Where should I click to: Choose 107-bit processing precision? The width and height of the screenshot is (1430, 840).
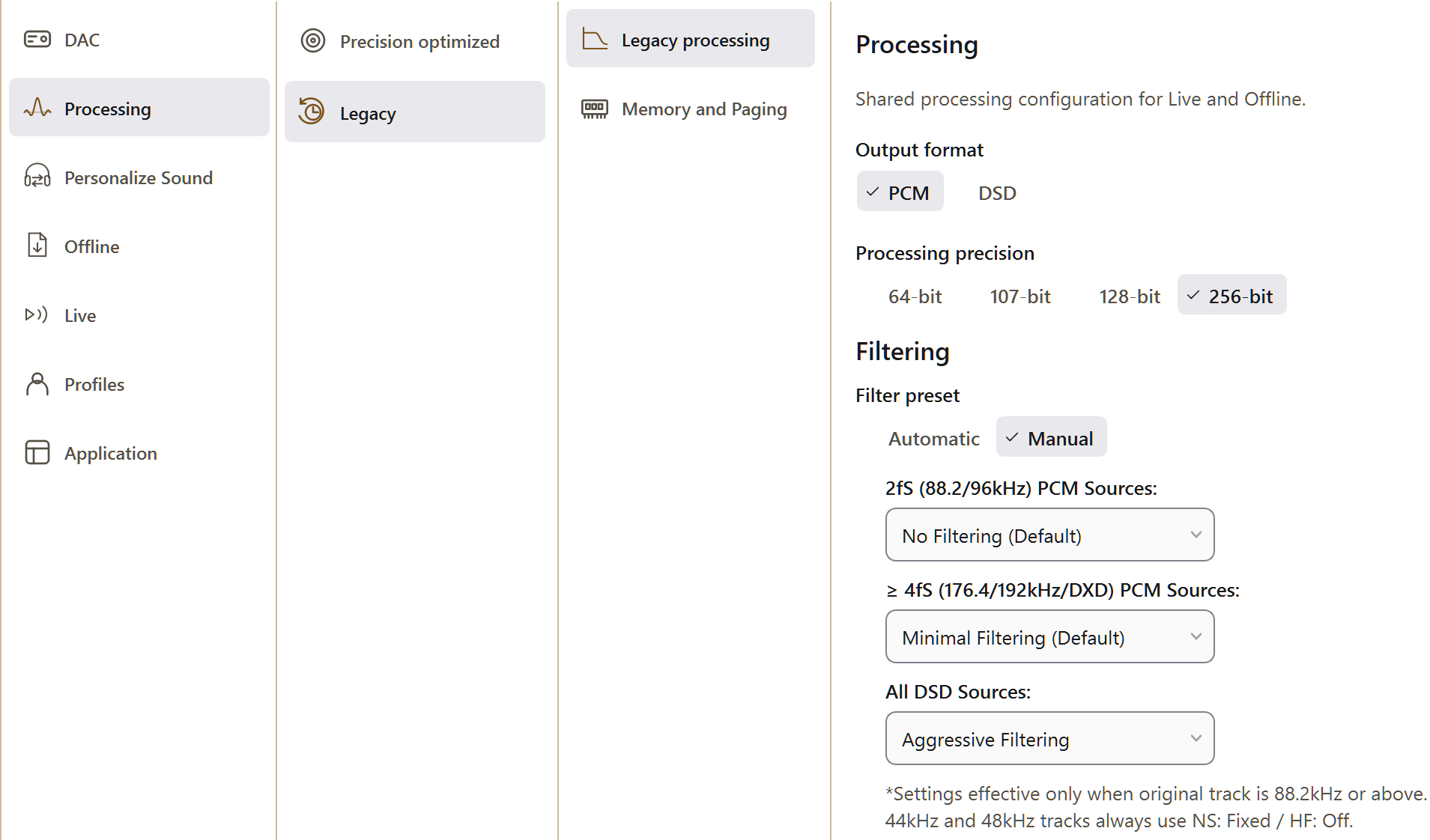(x=1020, y=296)
